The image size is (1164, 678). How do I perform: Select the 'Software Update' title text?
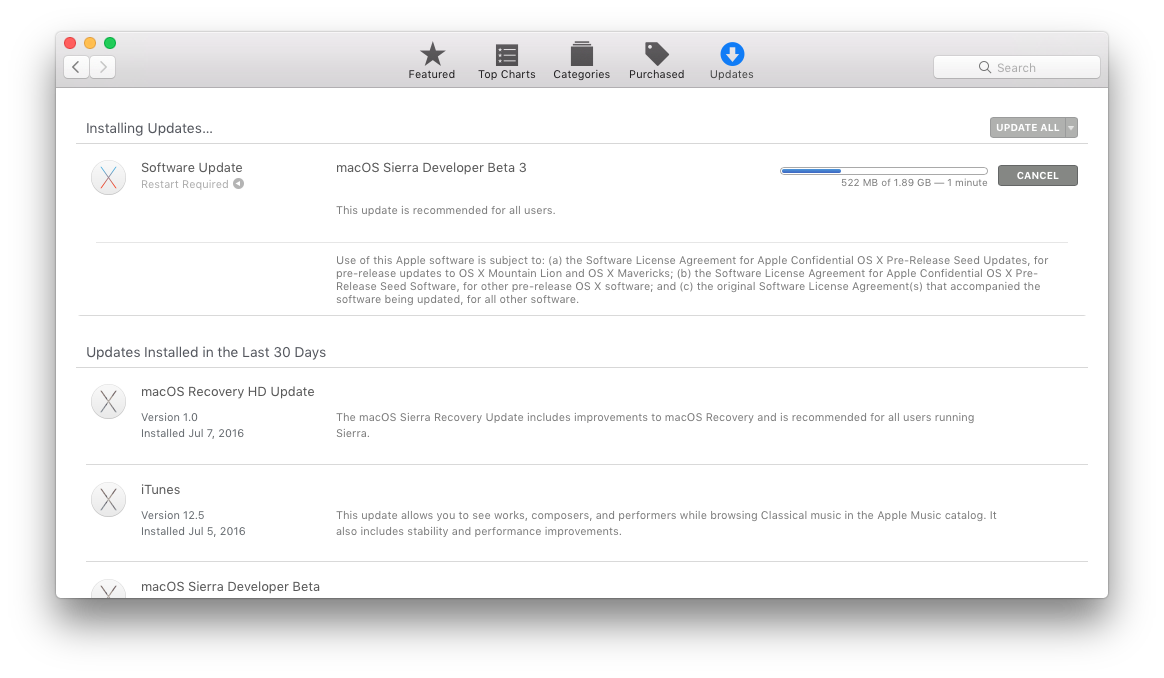click(192, 168)
